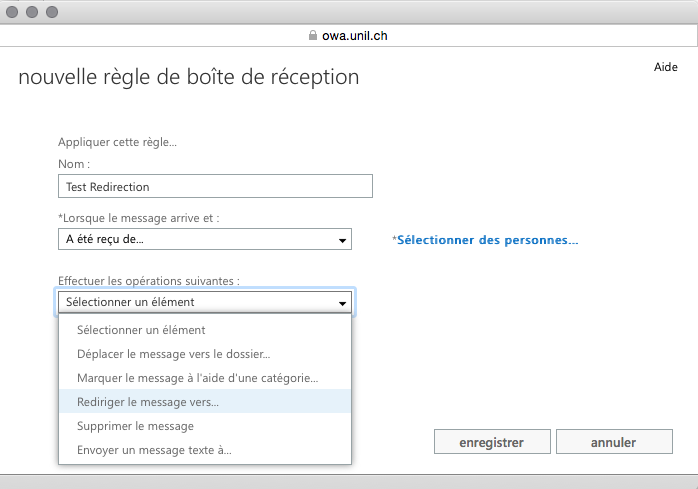
Task: Click the owa.unil.ch address text
Action: [355, 35]
